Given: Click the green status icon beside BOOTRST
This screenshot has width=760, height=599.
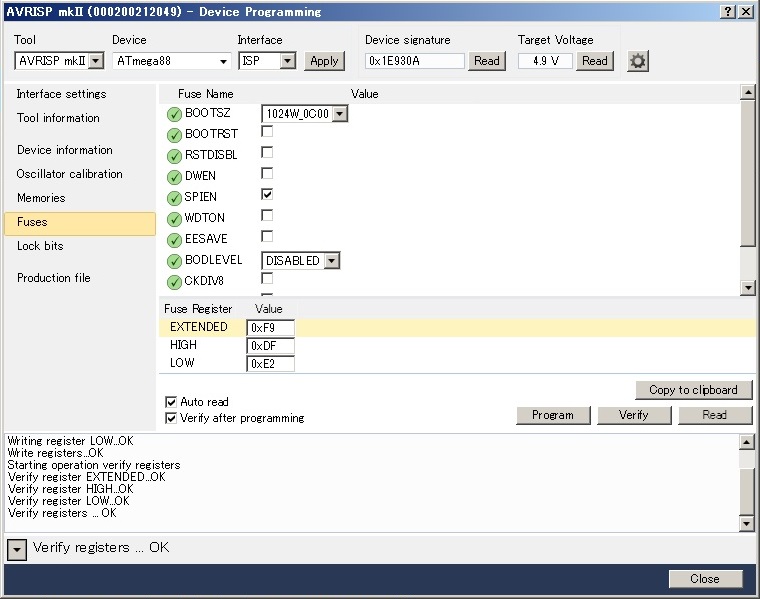Looking at the screenshot, I should (174, 135).
